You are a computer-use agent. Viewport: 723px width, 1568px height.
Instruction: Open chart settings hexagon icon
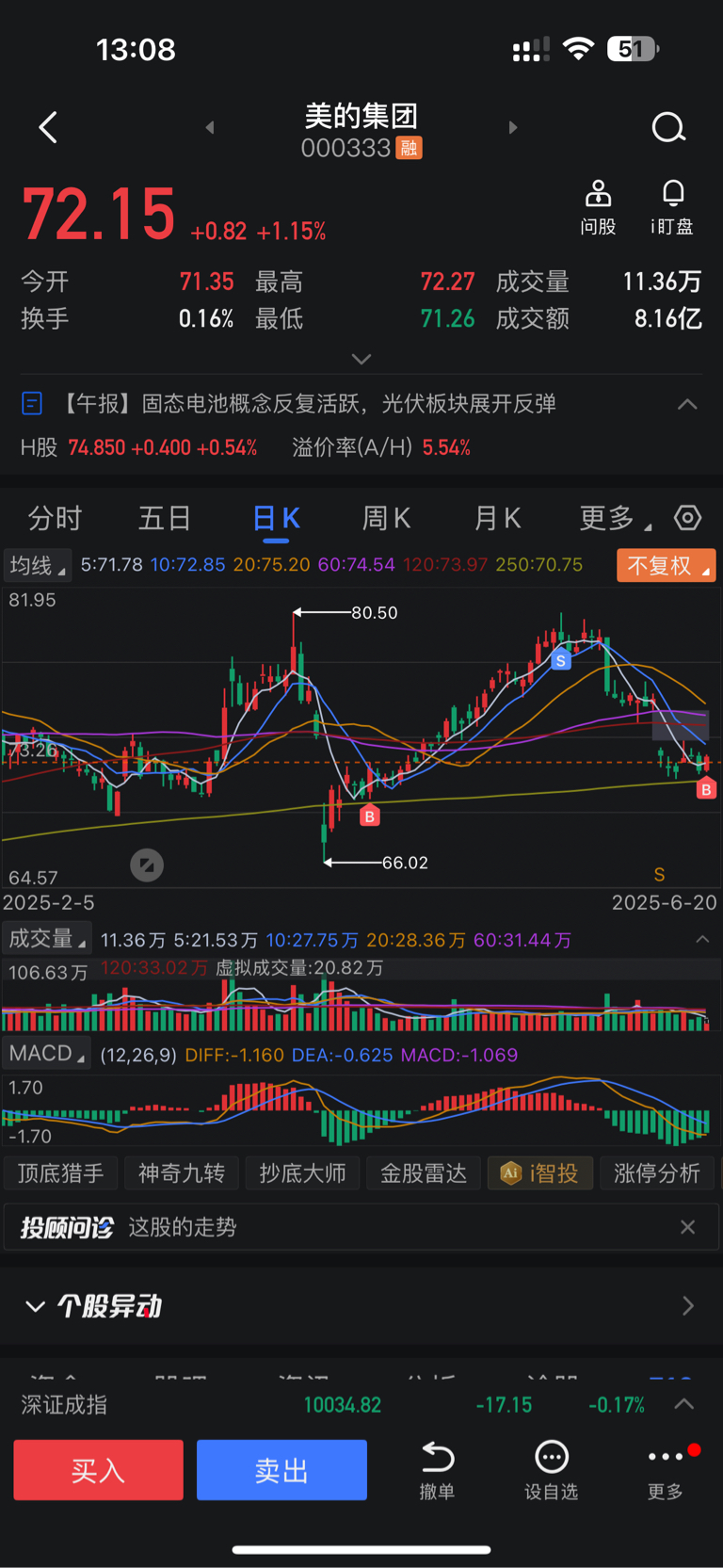pos(688,518)
